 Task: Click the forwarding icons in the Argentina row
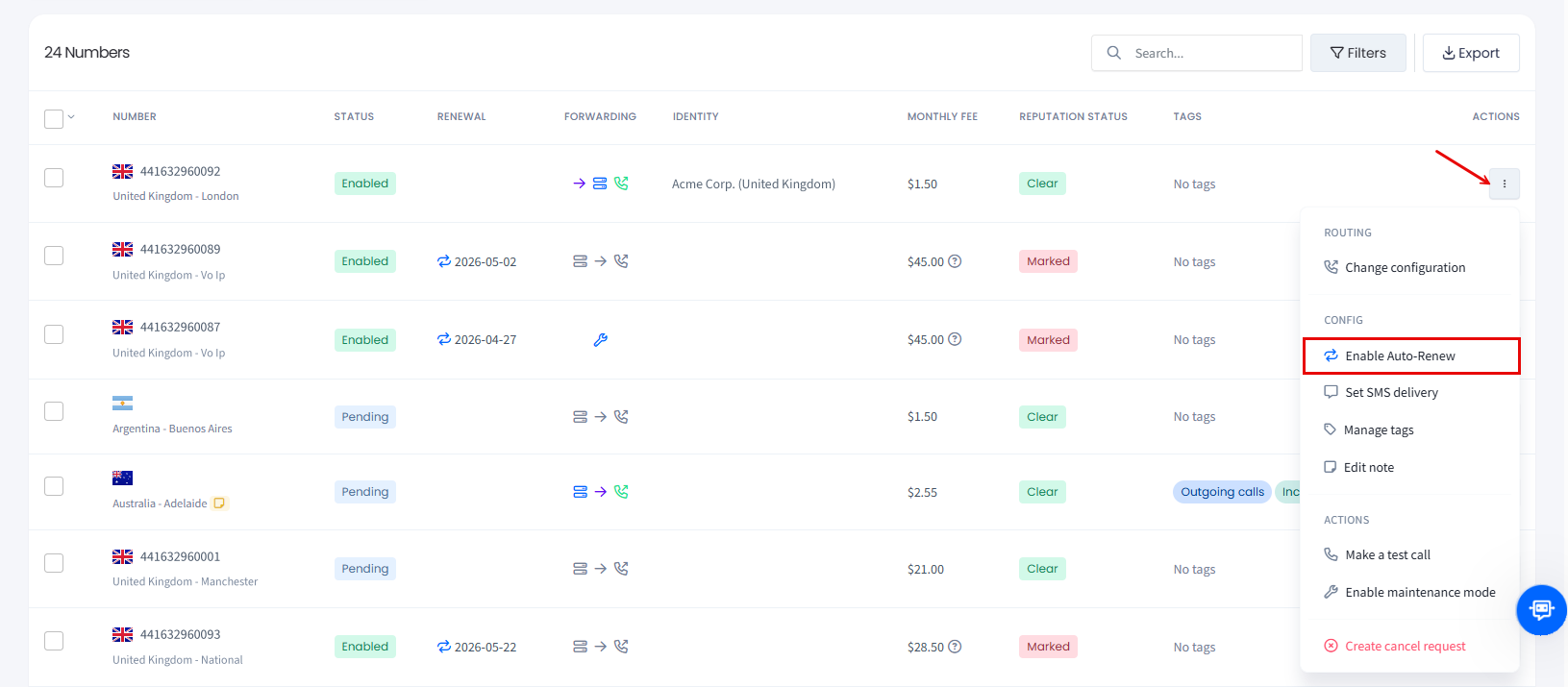[600, 417]
